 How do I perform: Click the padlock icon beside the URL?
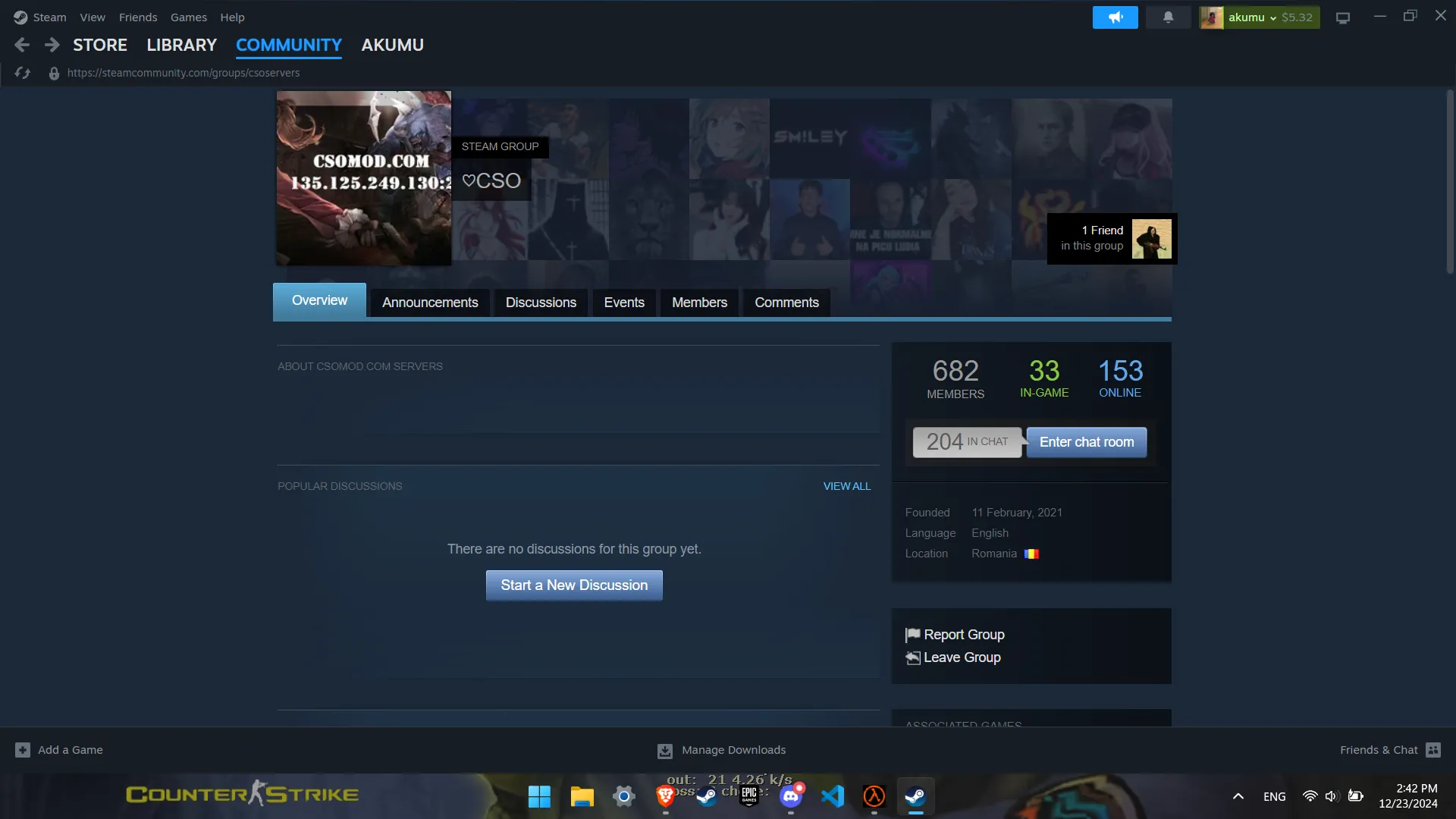coord(54,74)
